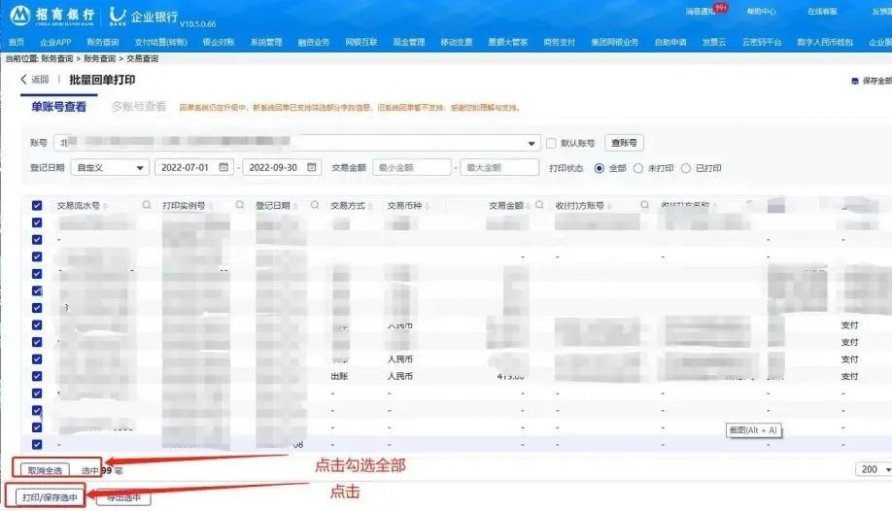Sort by 交易方式 column arrows

(x=370, y=205)
